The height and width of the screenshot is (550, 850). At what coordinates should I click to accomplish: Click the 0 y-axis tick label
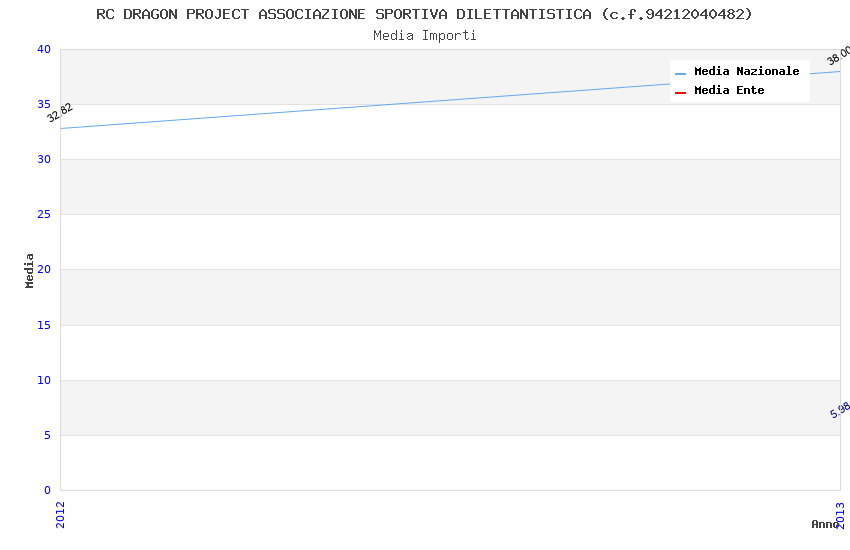47,490
